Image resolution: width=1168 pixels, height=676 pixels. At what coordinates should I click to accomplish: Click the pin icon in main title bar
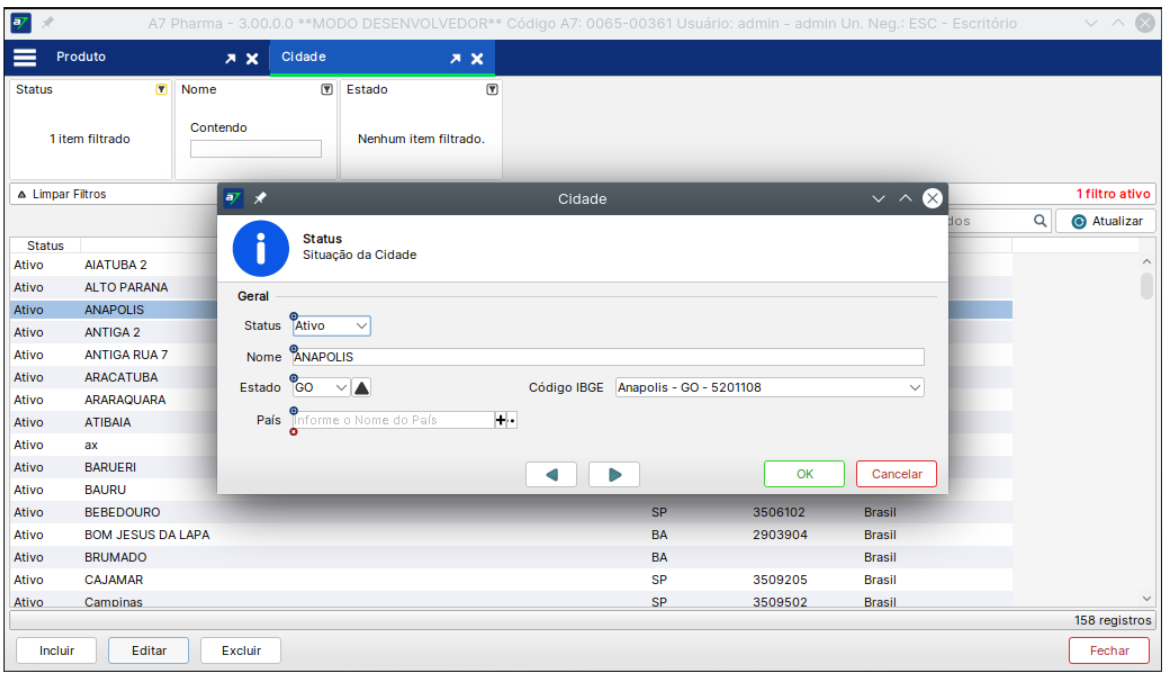point(48,23)
